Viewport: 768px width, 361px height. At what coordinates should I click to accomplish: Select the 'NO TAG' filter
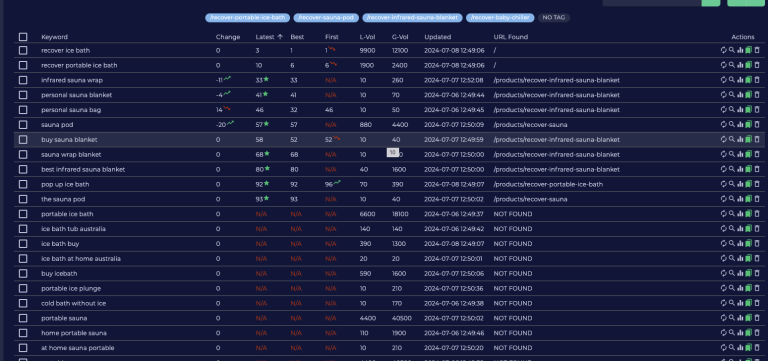pos(554,18)
